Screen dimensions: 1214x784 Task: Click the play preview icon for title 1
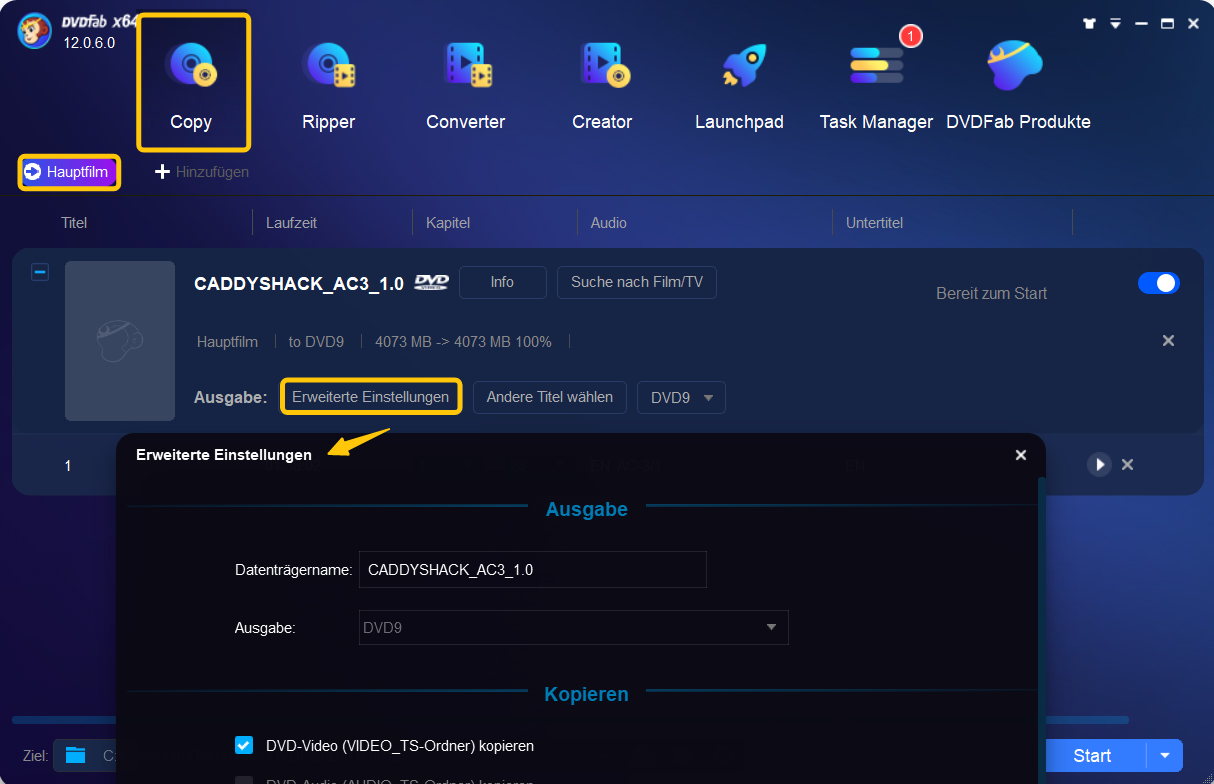[1099, 464]
